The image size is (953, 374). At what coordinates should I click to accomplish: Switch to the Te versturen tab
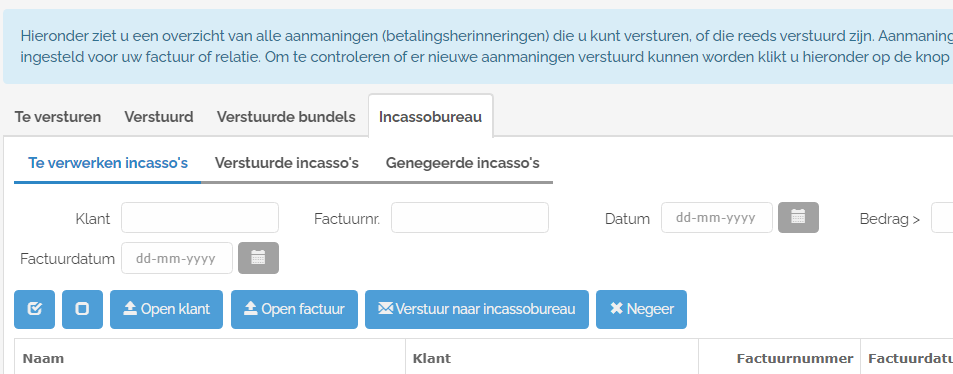point(58,117)
